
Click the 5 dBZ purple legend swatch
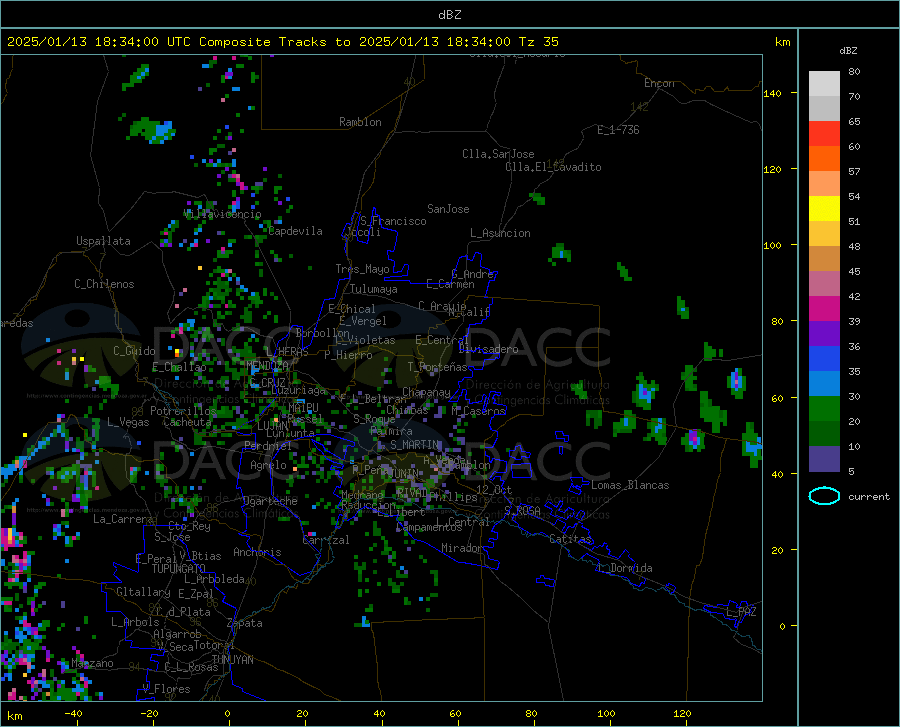point(824,459)
